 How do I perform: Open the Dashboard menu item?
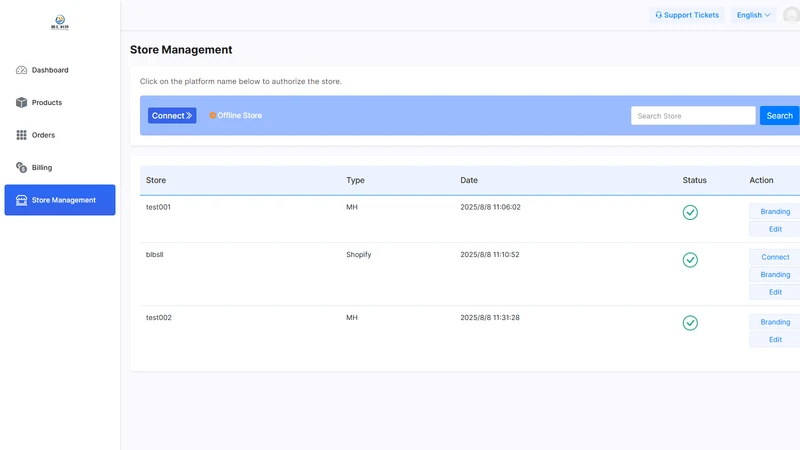[x=60, y=70]
